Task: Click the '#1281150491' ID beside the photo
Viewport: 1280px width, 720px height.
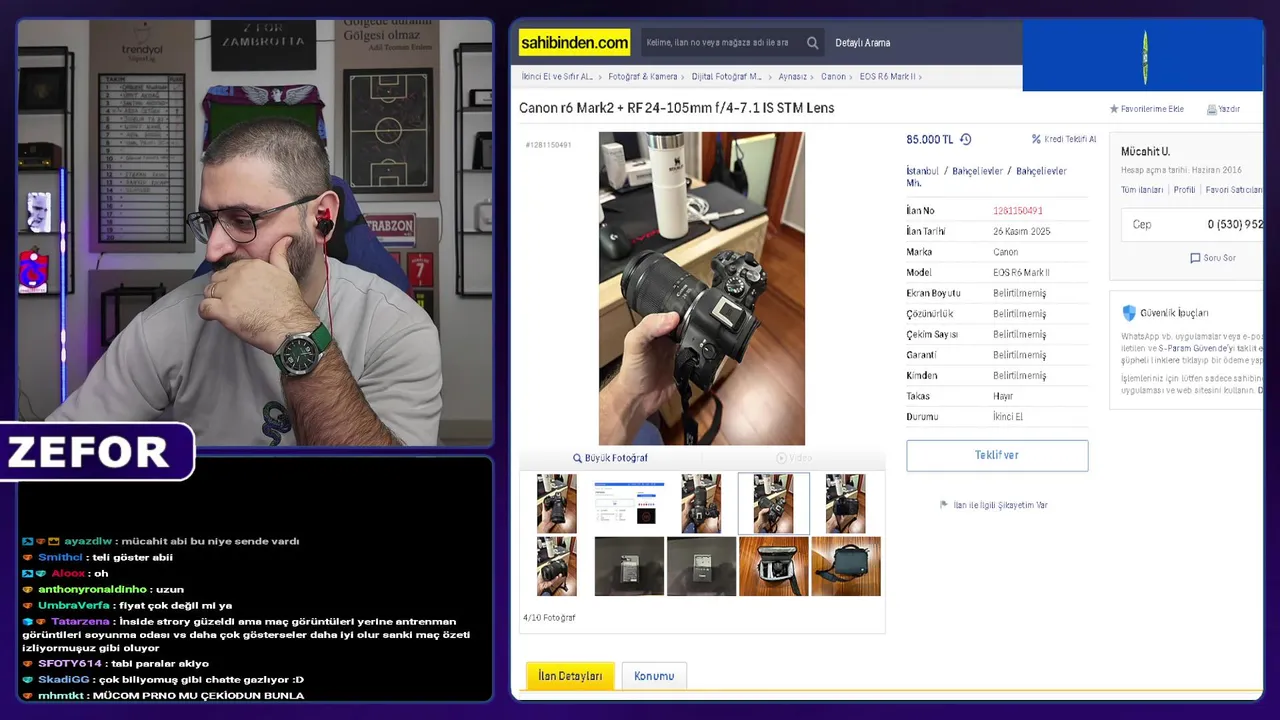Action: (548, 145)
